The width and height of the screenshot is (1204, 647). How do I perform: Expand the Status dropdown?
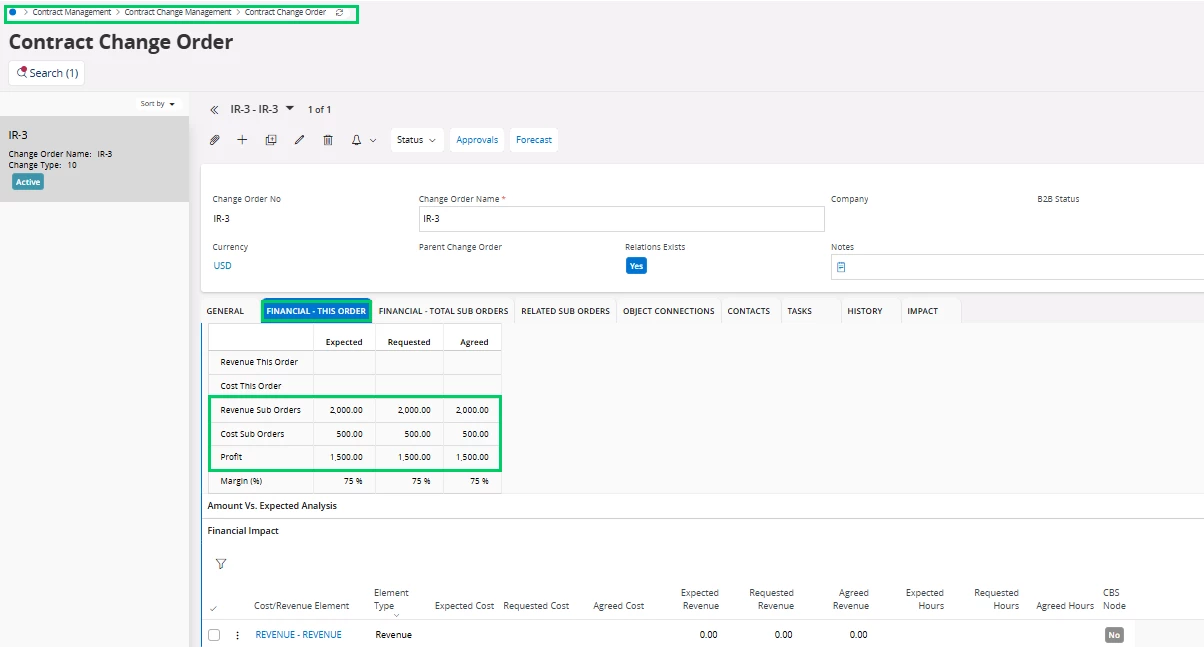[417, 140]
